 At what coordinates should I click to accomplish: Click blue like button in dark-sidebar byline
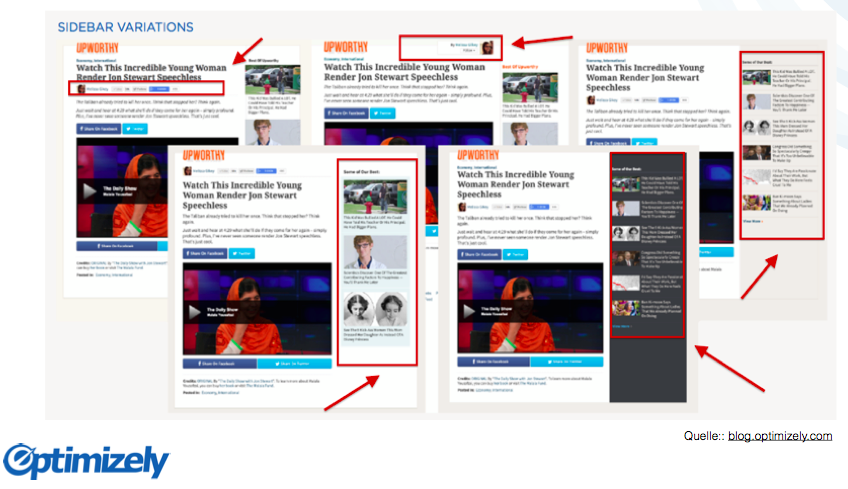(539, 207)
